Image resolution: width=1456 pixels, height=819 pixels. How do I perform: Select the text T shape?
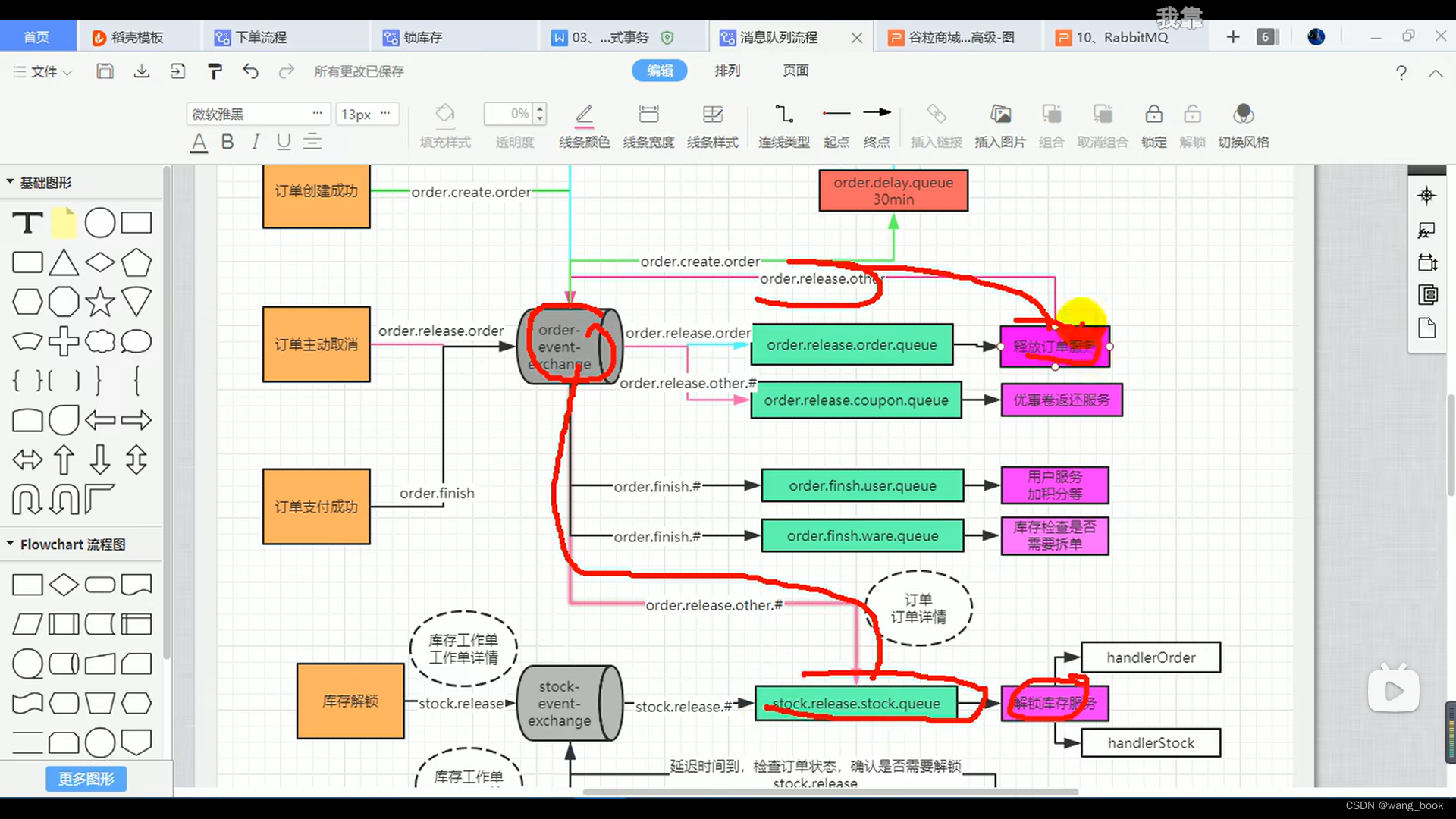click(x=27, y=223)
